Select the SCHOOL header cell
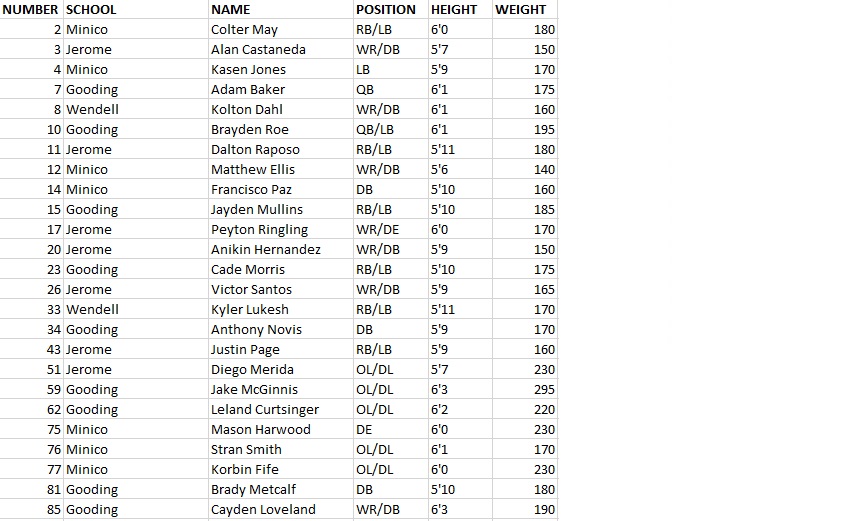The height and width of the screenshot is (521, 850). (91, 9)
